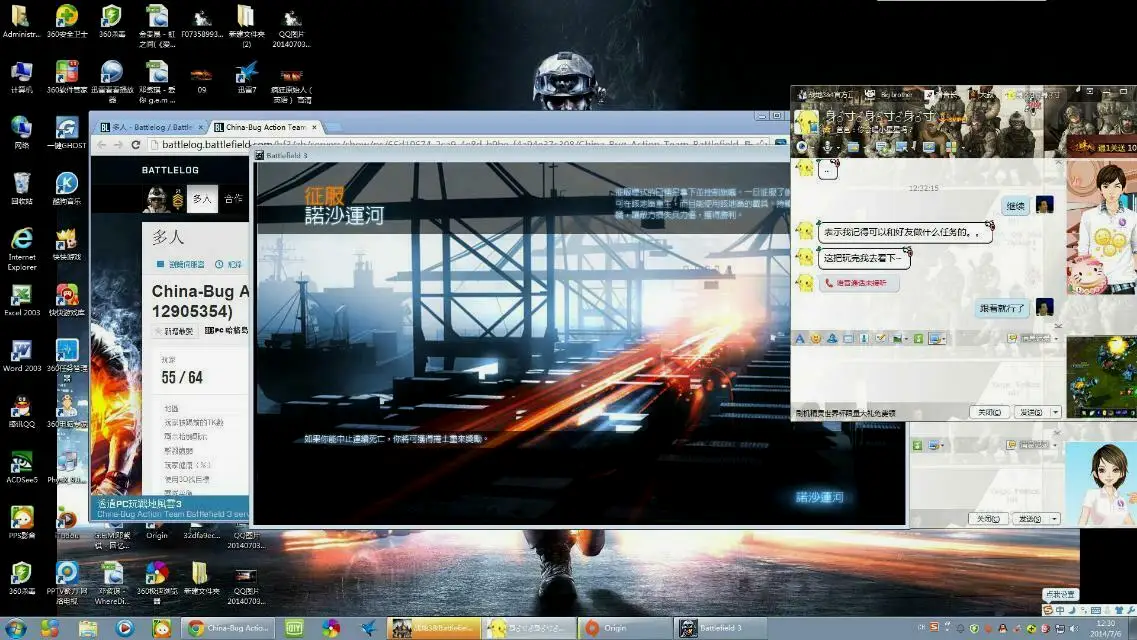Click 发送 in the front QQ chat window
1137x640 pixels.
point(1030,412)
